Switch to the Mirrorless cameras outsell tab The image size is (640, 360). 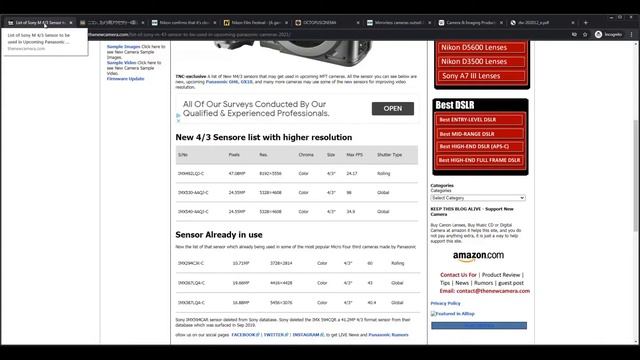click(x=398, y=23)
